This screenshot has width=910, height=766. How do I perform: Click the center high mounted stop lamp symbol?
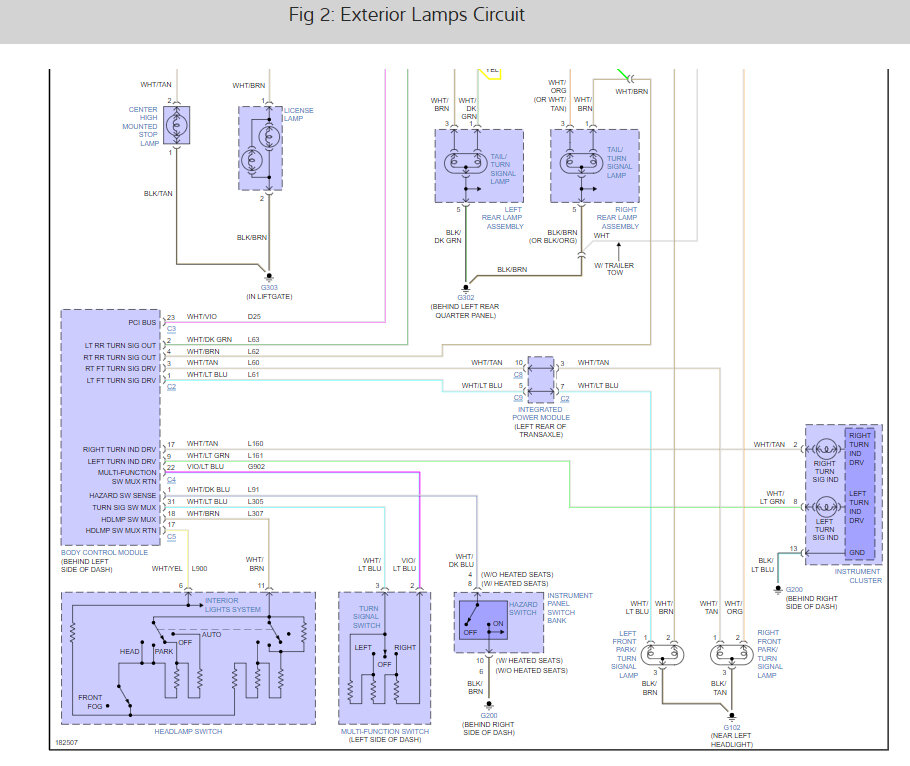point(176,125)
